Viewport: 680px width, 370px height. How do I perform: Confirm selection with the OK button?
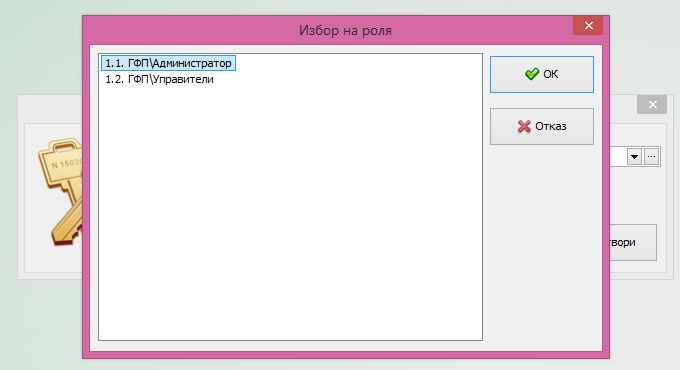(542, 74)
